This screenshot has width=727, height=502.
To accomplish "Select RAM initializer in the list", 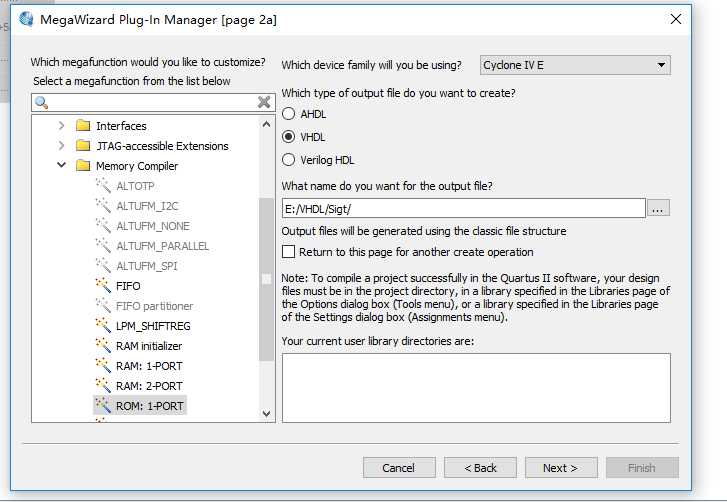I will pos(149,346).
